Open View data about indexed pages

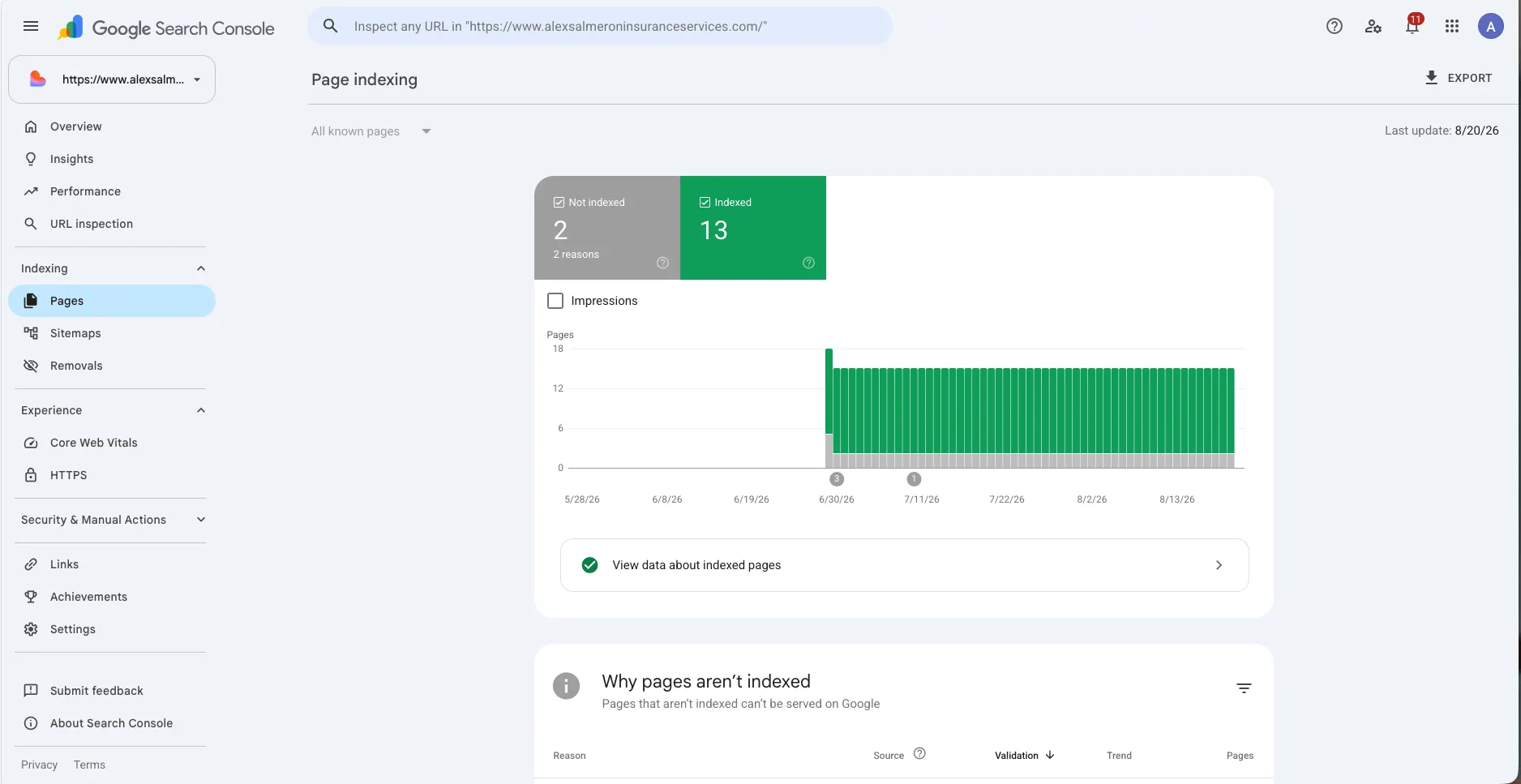[904, 565]
